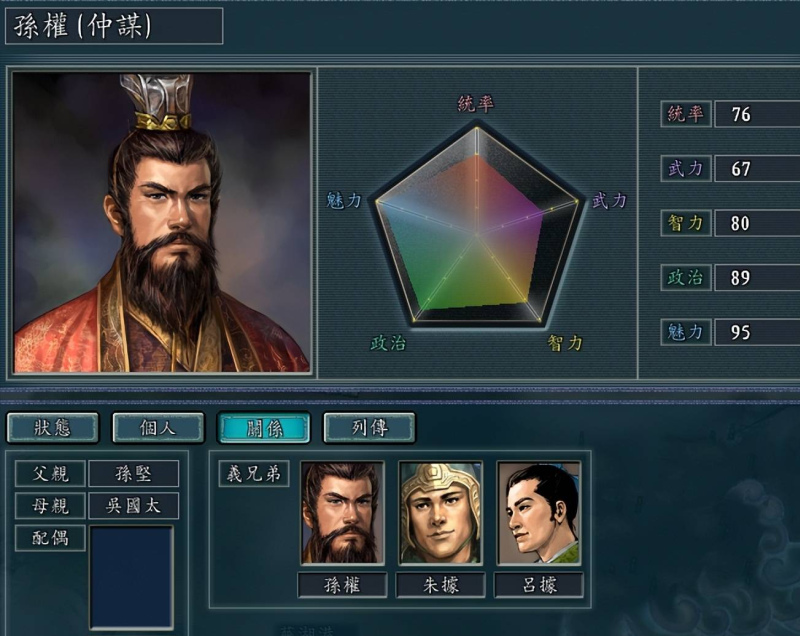Screen dimensions: 800x636
Task: Click the 武力 stat label icon
Action: (x=686, y=168)
